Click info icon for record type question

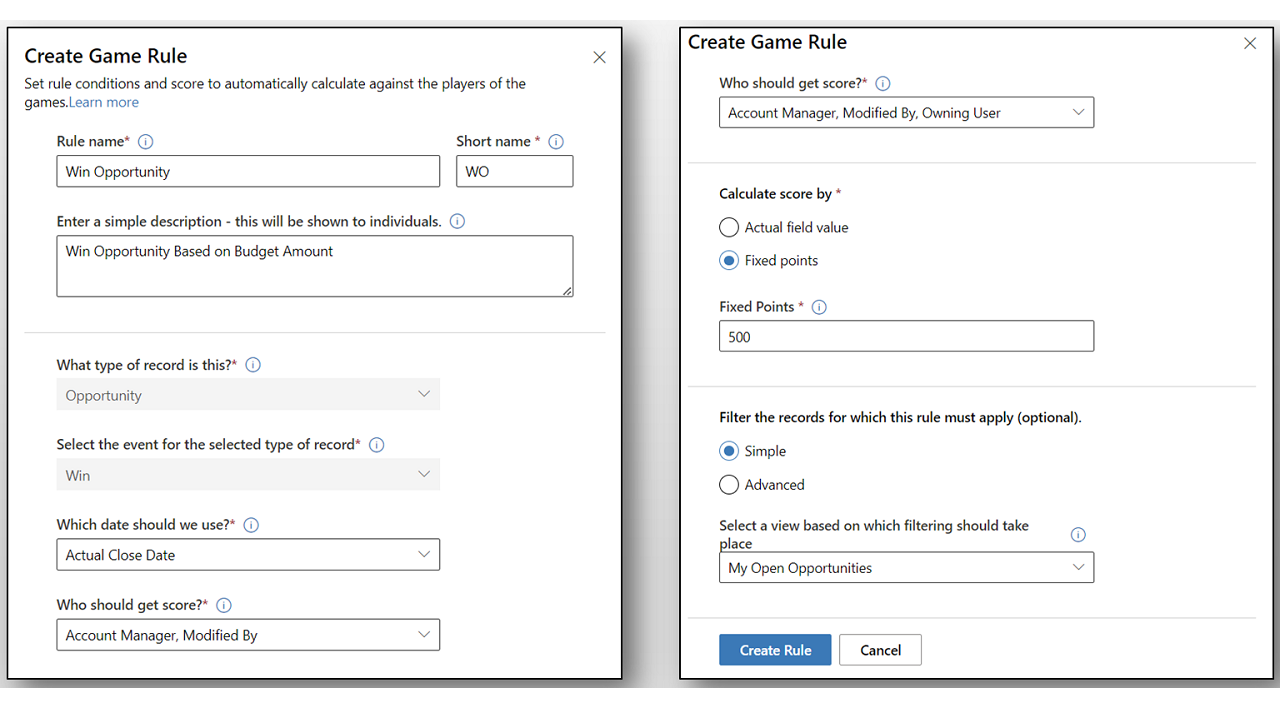click(x=253, y=365)
